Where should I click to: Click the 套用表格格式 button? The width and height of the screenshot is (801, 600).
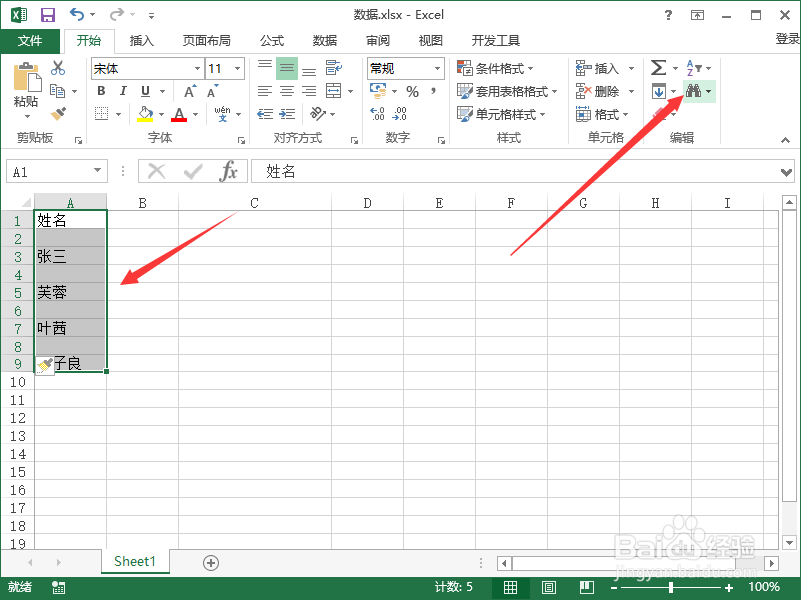pos(501,90)
